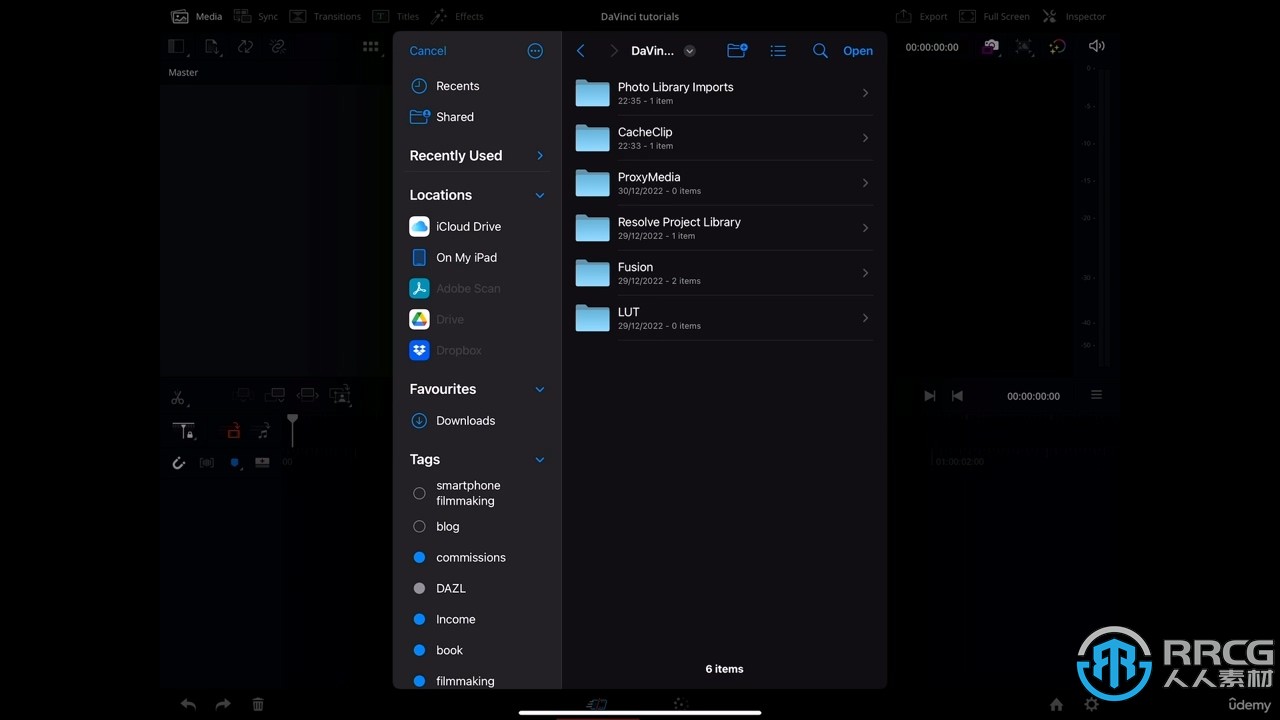Open the Titles tab
Screen dimensions: 1280x720
coord(396,17)
